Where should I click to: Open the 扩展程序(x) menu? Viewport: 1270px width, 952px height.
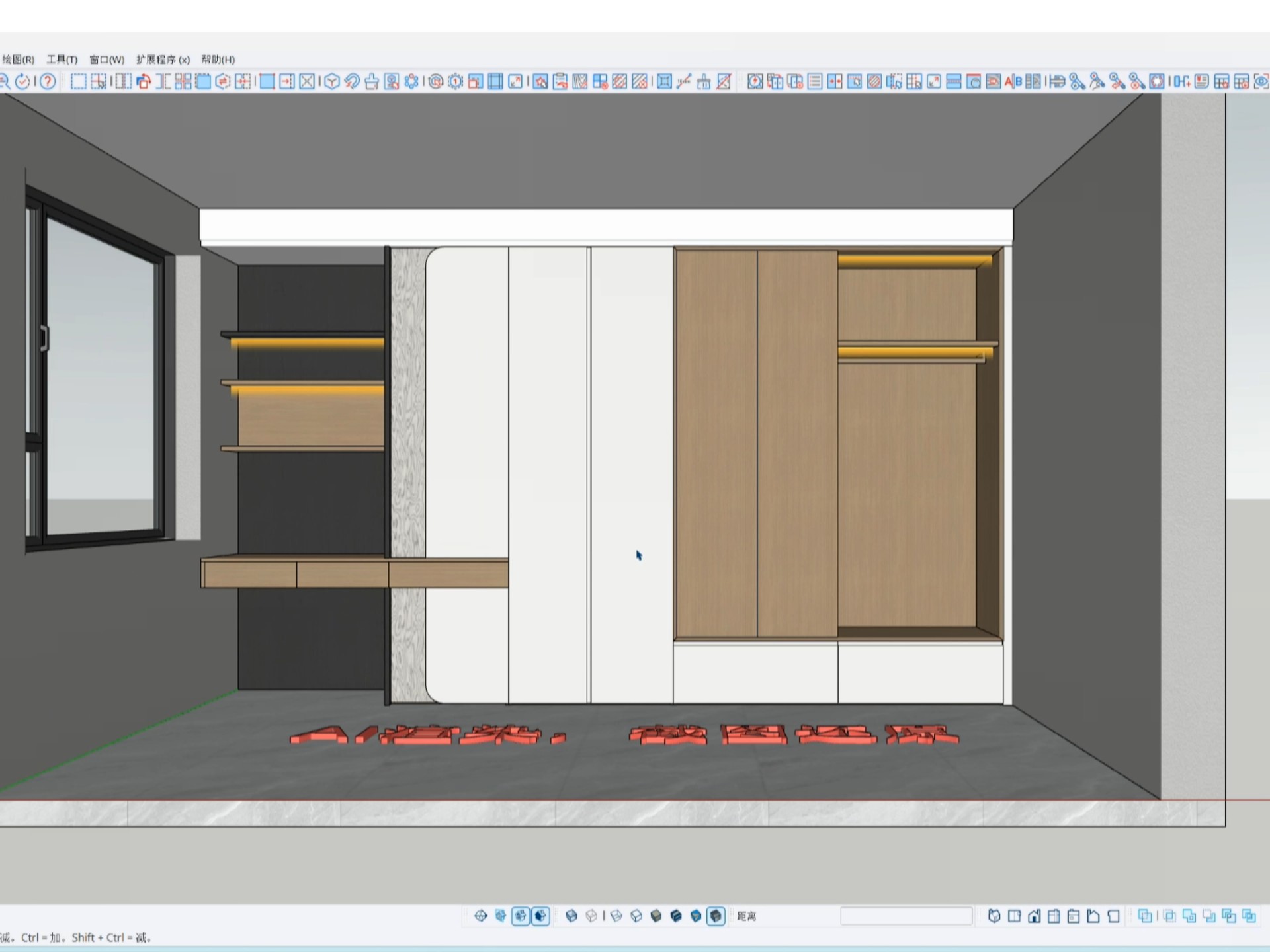pos(163,59)
